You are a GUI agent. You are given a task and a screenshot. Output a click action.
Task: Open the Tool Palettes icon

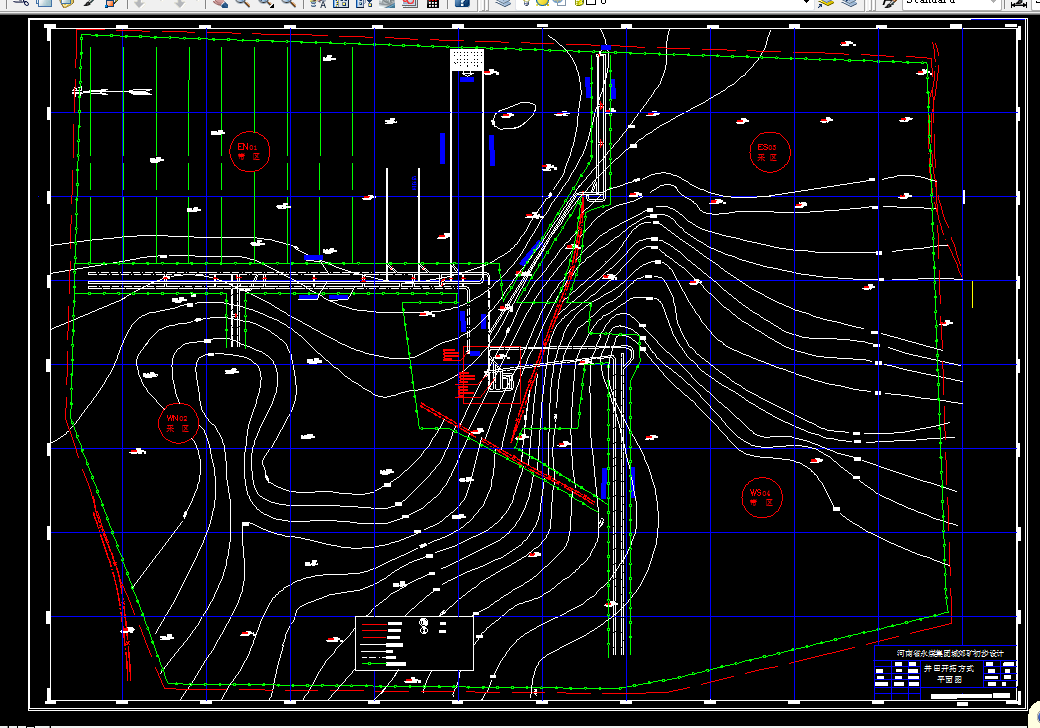(x=364, y=3)
